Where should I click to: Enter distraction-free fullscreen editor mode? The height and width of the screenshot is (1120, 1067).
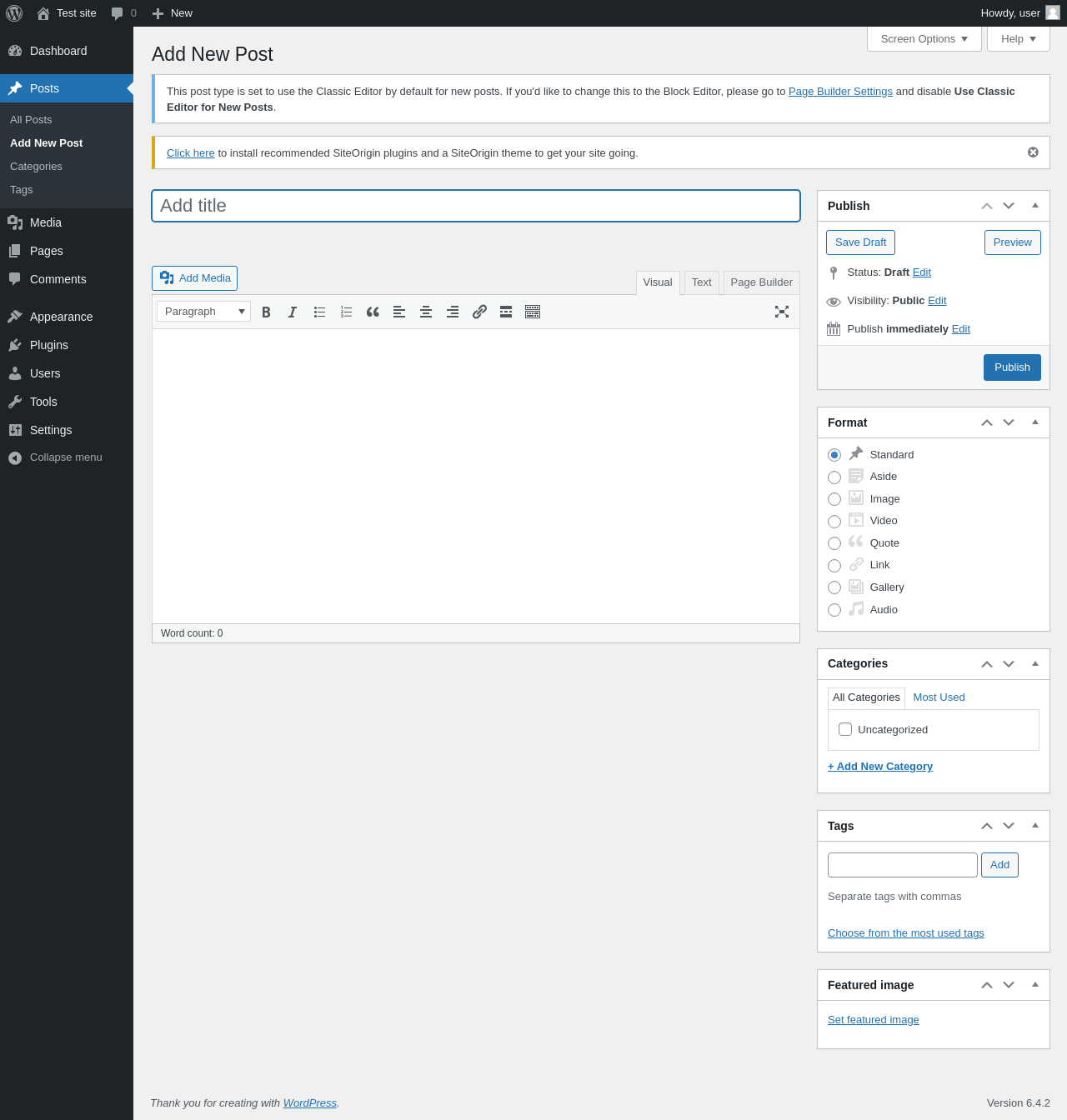[782, 312]
